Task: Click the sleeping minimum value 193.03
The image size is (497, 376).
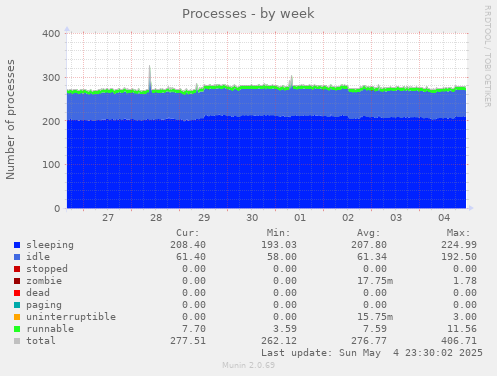Action: pyautogui.click(x=279, y=245)
